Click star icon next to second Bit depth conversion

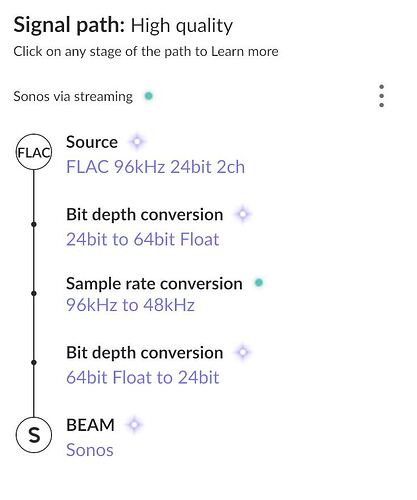tap(243, 352)
